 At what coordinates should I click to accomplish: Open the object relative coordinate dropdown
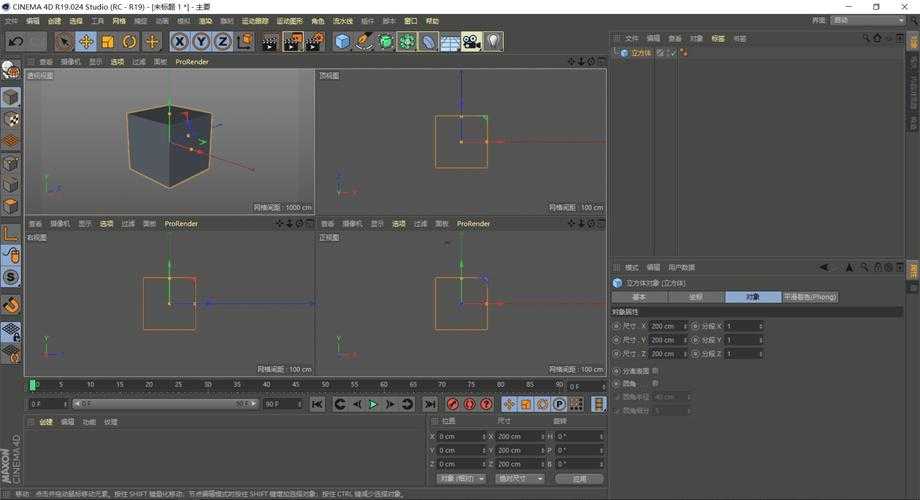point(461,479)
